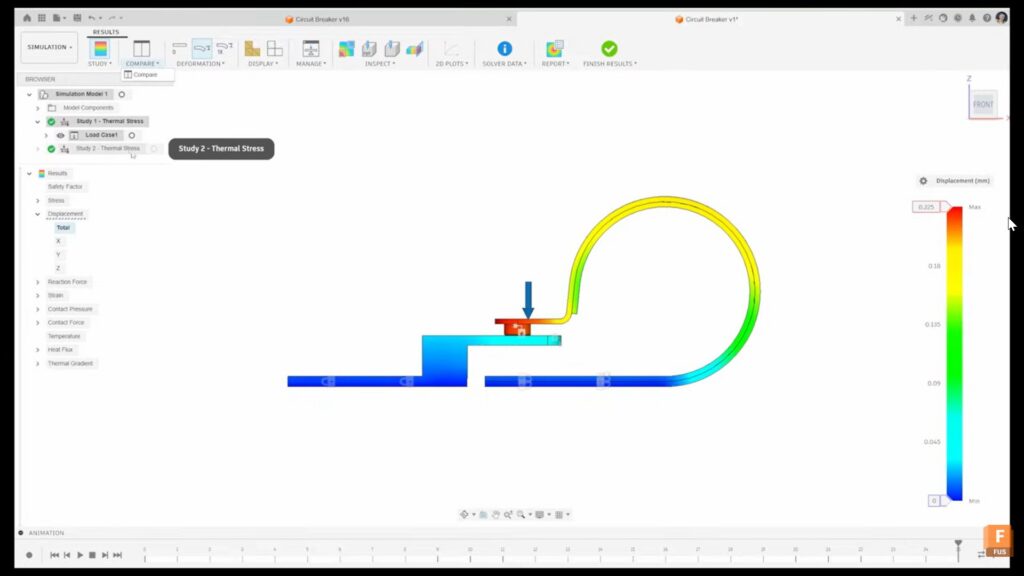Click the displacement color legend bar
1024x576 pixels.
(955, 354)
